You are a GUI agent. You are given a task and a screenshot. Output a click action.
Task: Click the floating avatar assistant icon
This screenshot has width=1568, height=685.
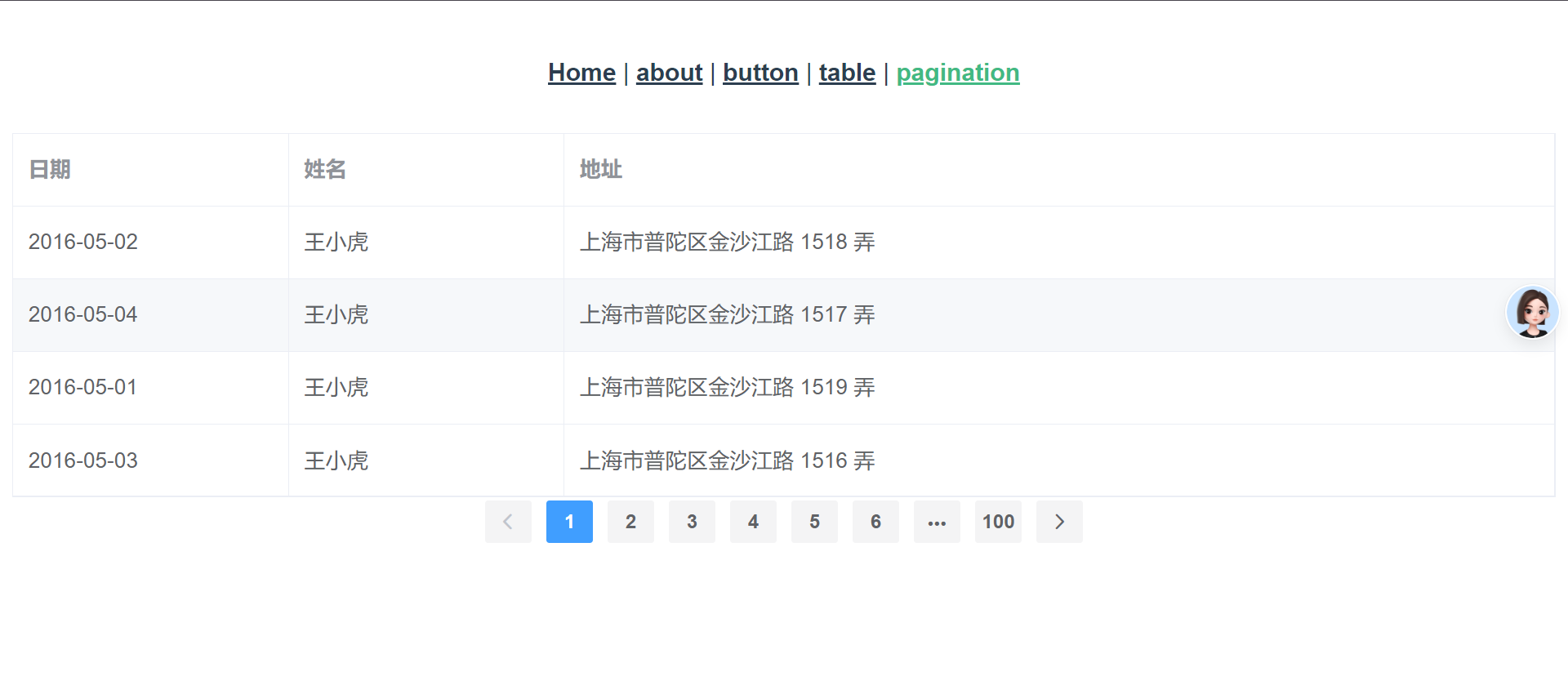pyautogui.click(x=1532, y=312)
